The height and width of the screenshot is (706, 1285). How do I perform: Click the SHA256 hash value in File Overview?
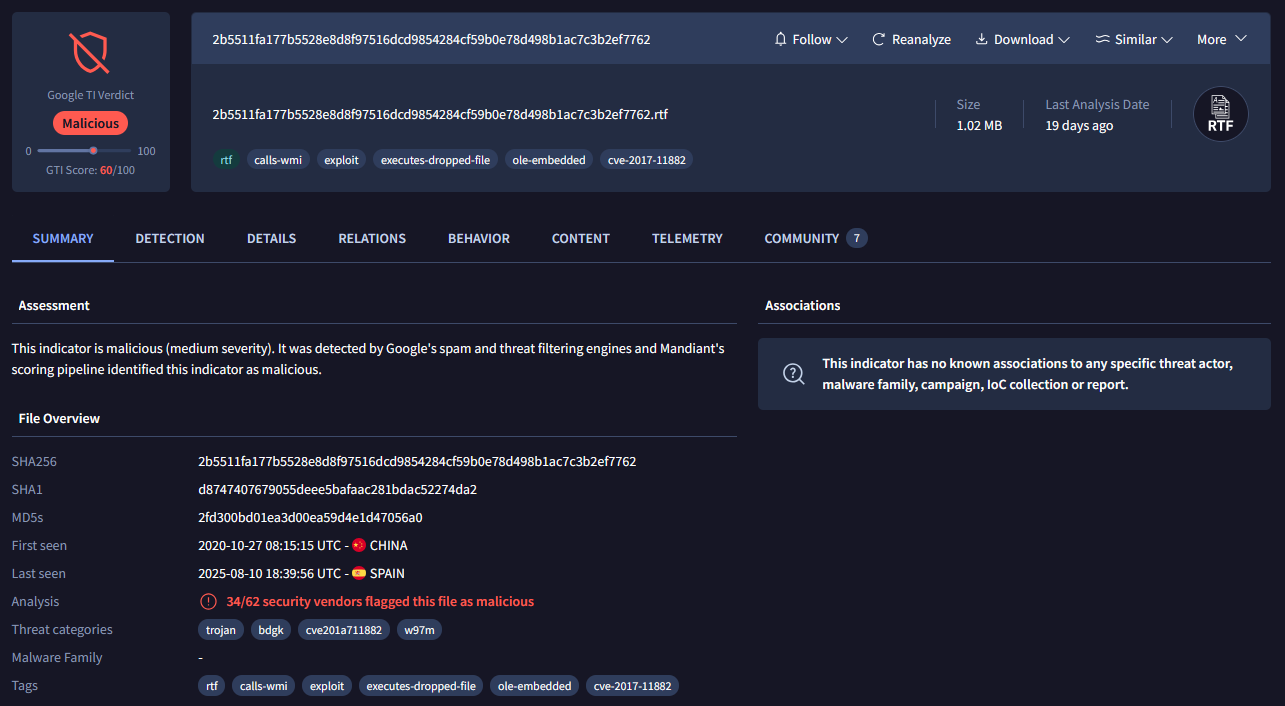[x=417, y=461]
